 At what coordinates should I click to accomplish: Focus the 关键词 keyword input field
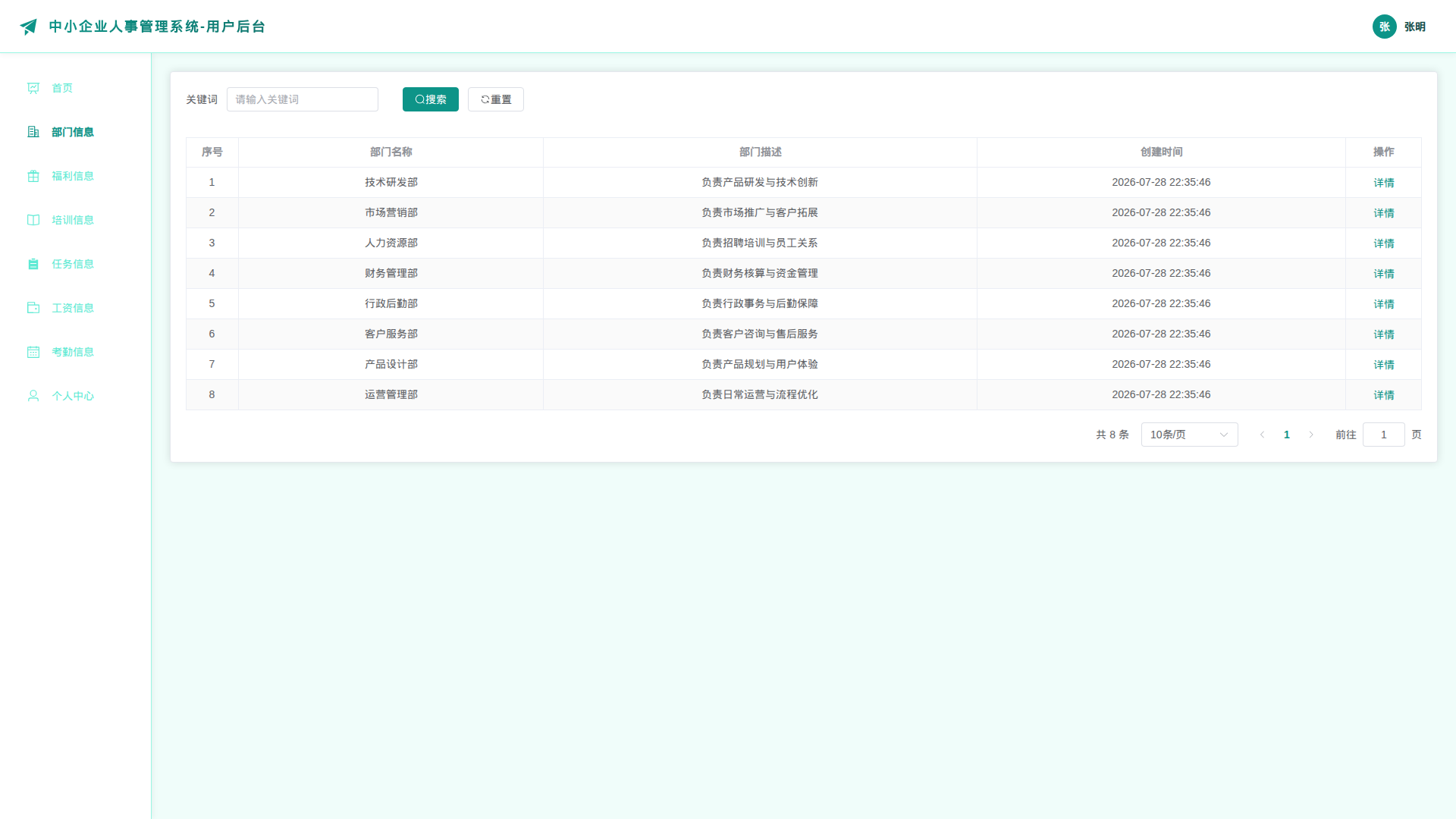click(x=303, y=99)
